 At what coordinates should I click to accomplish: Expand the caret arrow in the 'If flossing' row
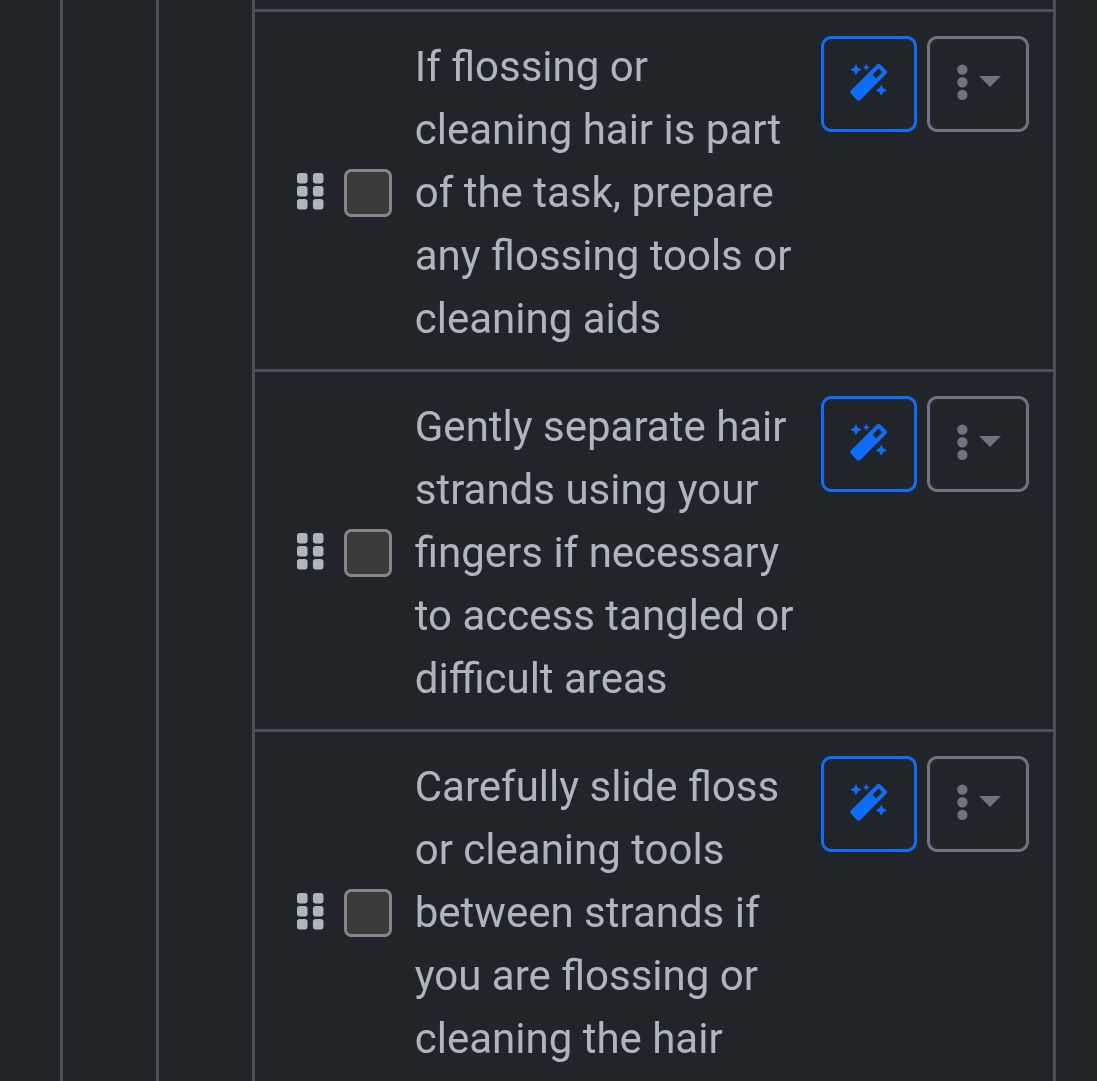(990, 82)
